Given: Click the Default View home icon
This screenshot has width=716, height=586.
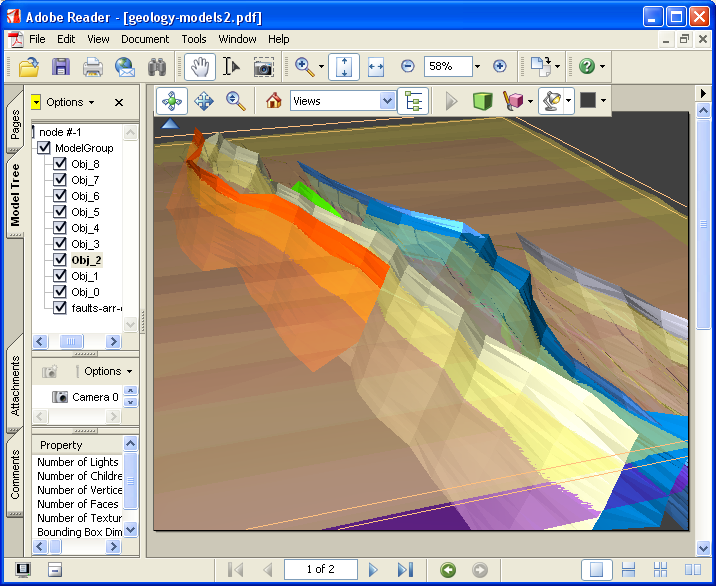Looking at the screenshot, I should point(273,101).
